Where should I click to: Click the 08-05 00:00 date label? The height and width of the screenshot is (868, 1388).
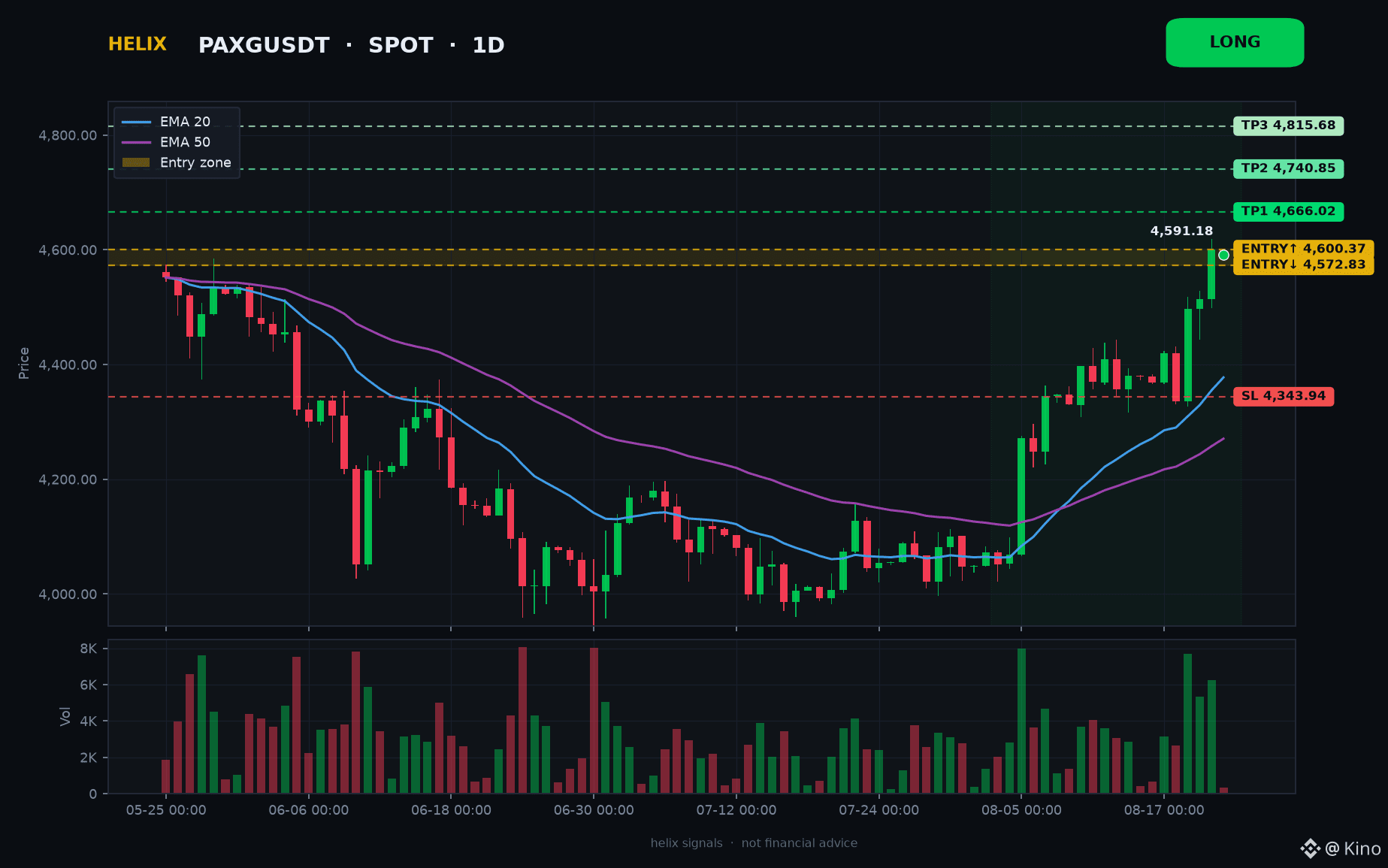1021,810
